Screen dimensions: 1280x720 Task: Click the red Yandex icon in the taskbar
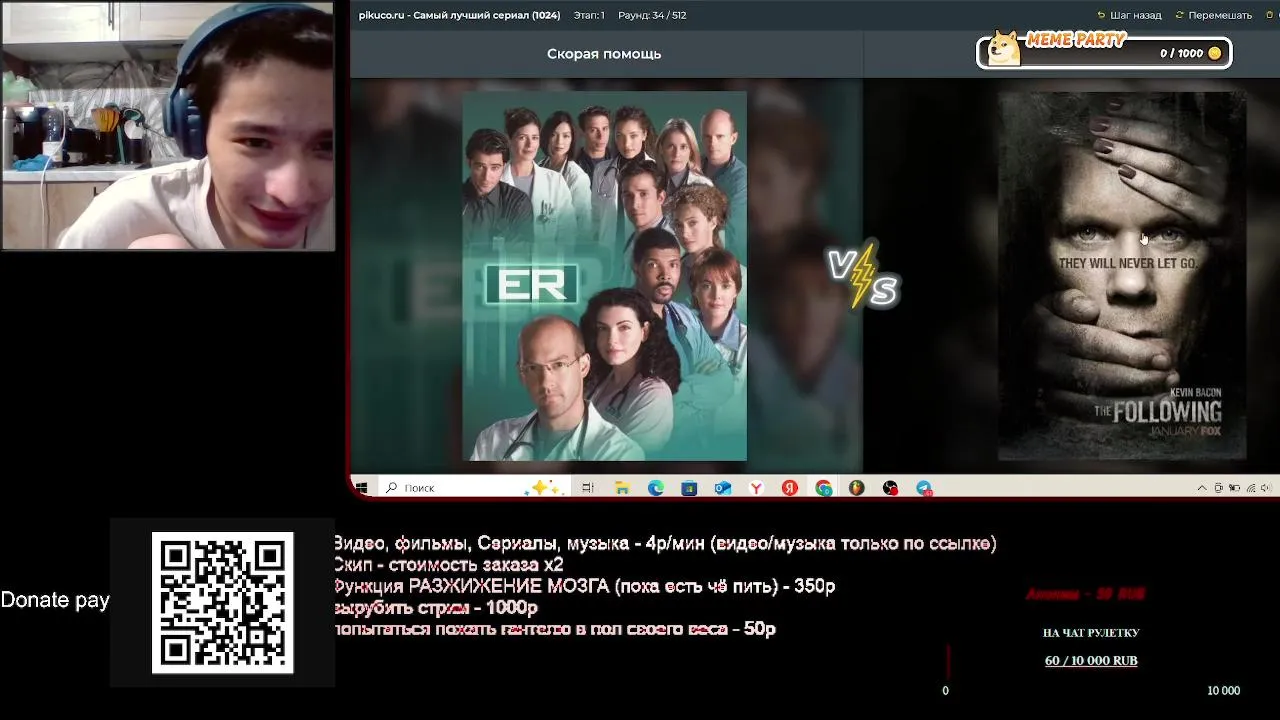tap(790, 488)
